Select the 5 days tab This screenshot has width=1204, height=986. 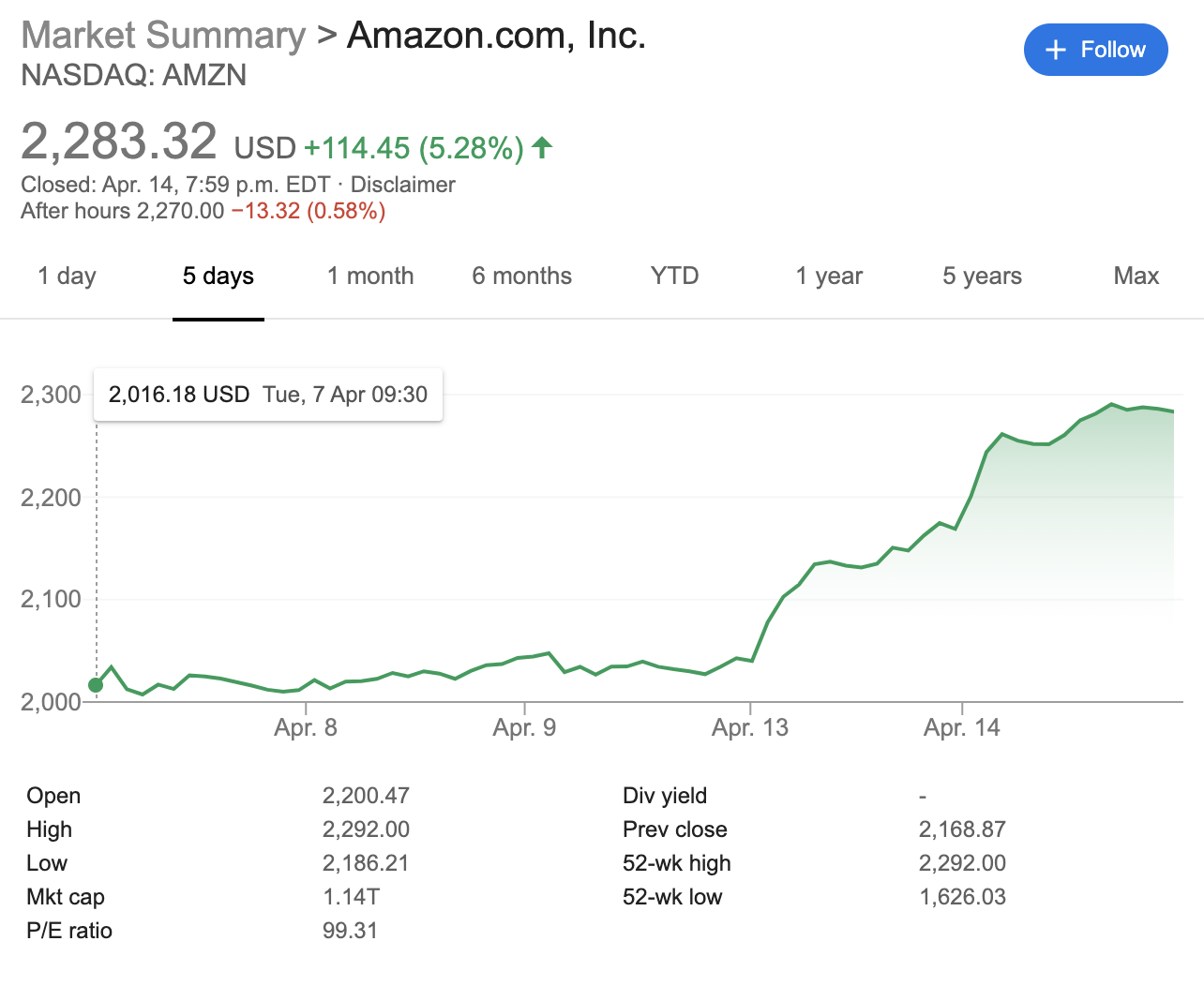(218, 276)
